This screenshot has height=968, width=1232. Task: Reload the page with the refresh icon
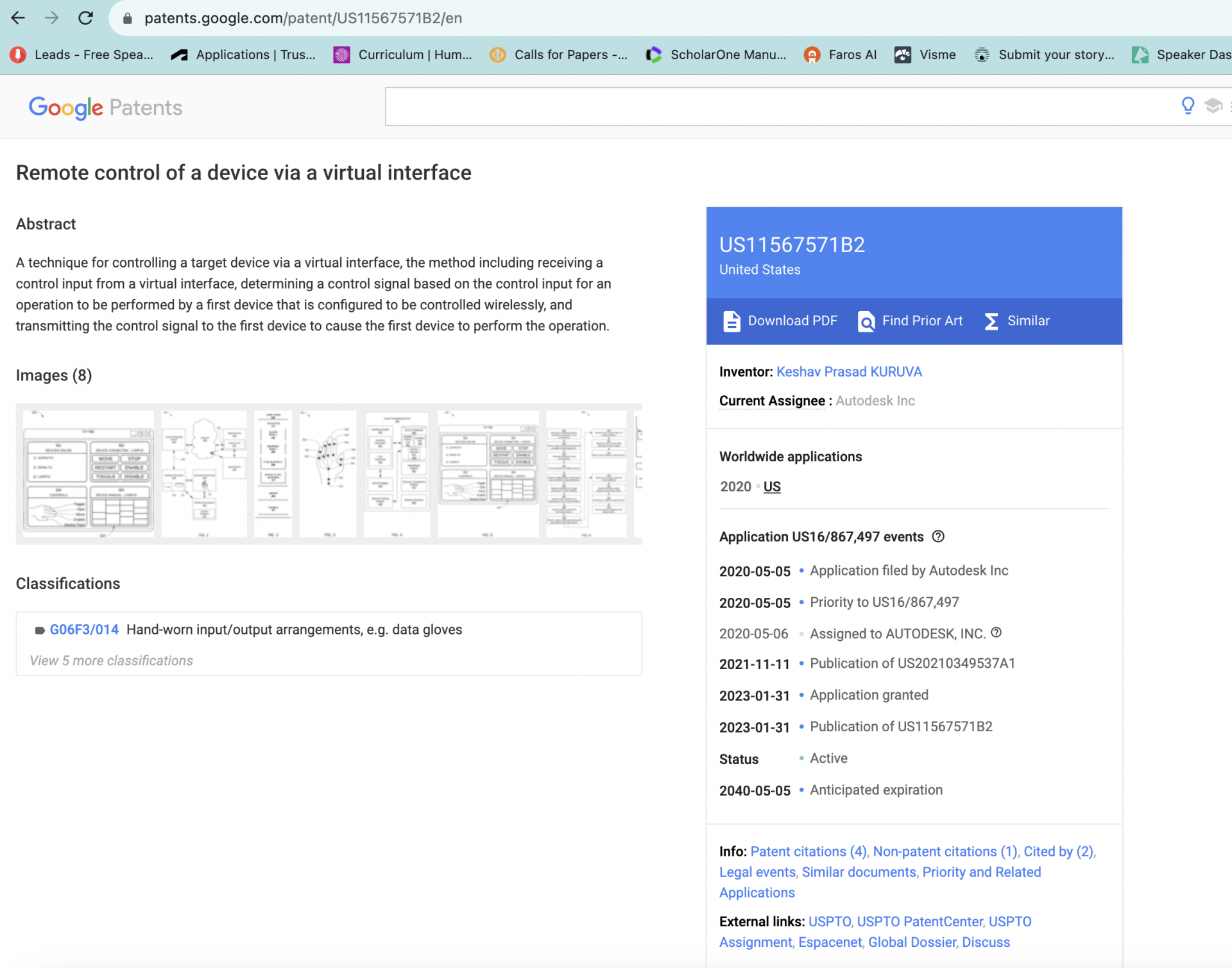pos(85,18)
